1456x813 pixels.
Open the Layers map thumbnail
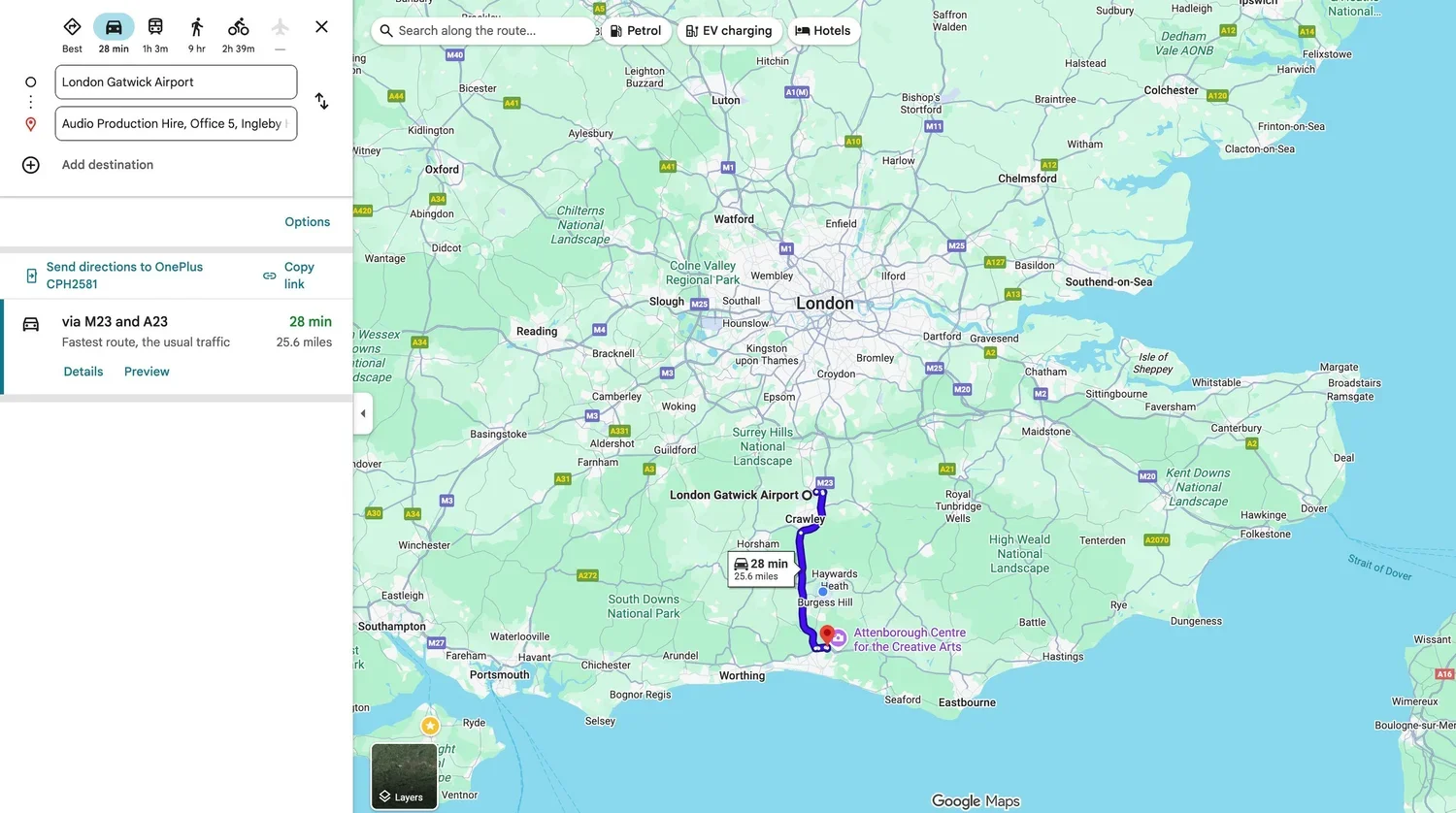point(404,776)
